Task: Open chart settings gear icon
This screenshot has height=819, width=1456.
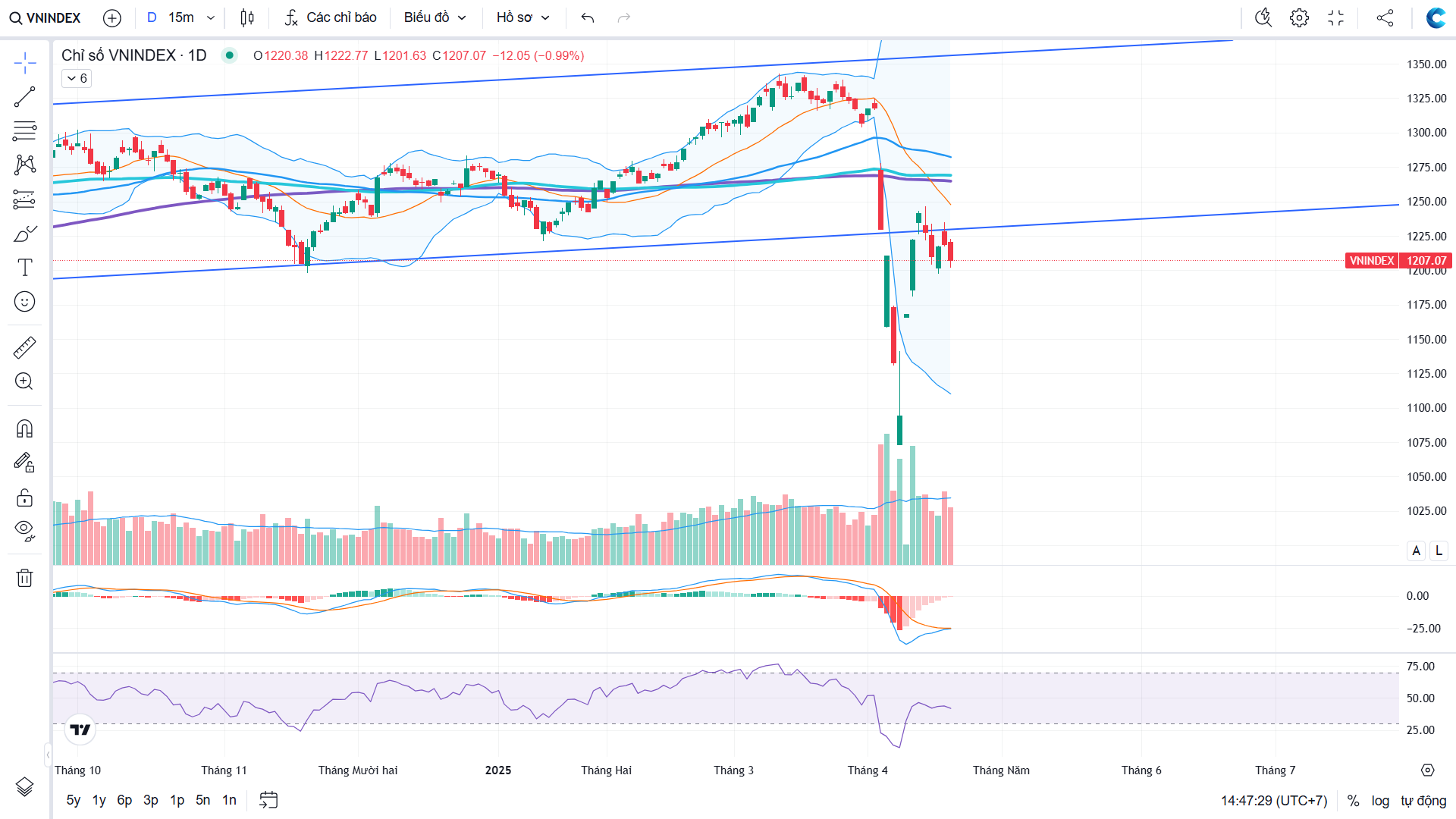Action: (1299, 17)
